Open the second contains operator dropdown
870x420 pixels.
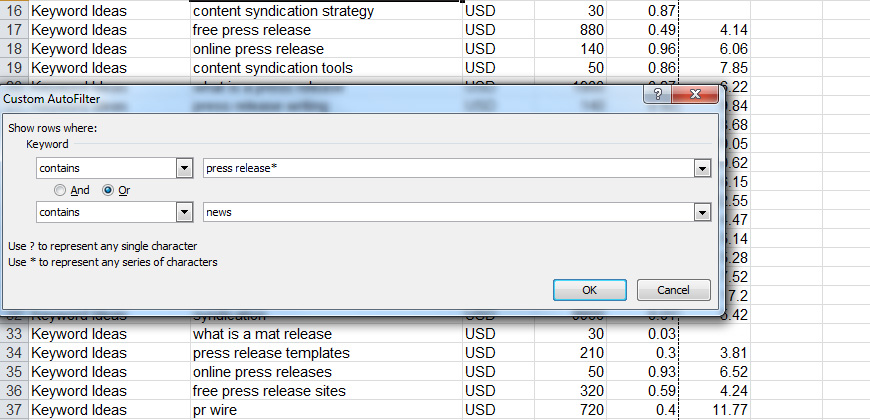[x=185, y=212]
